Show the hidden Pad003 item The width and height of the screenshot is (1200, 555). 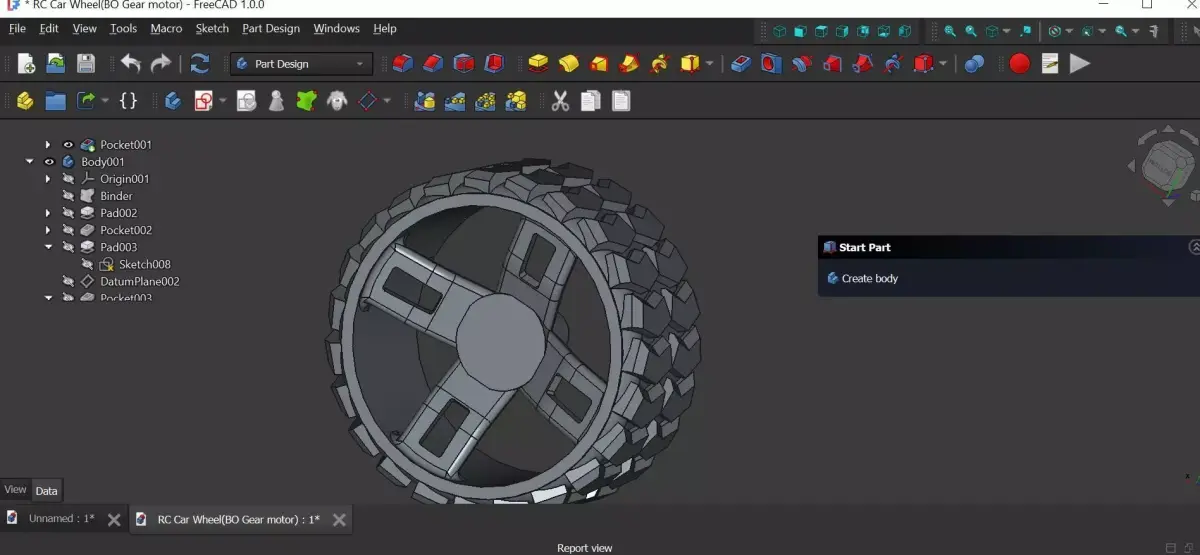pyautogui.click(x=68, y=247)
